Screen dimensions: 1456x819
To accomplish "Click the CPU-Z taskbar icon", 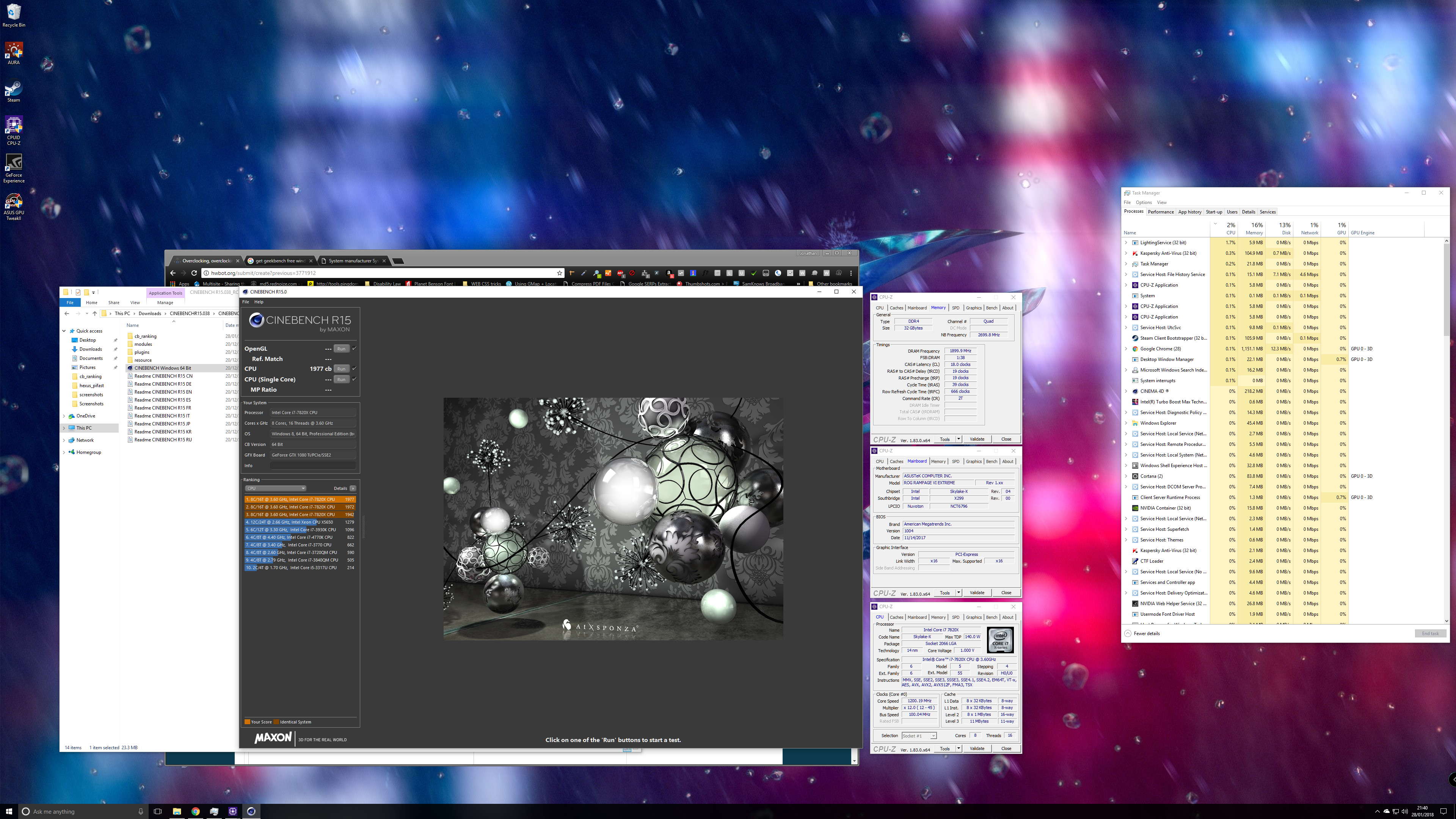I will point(232,811).
